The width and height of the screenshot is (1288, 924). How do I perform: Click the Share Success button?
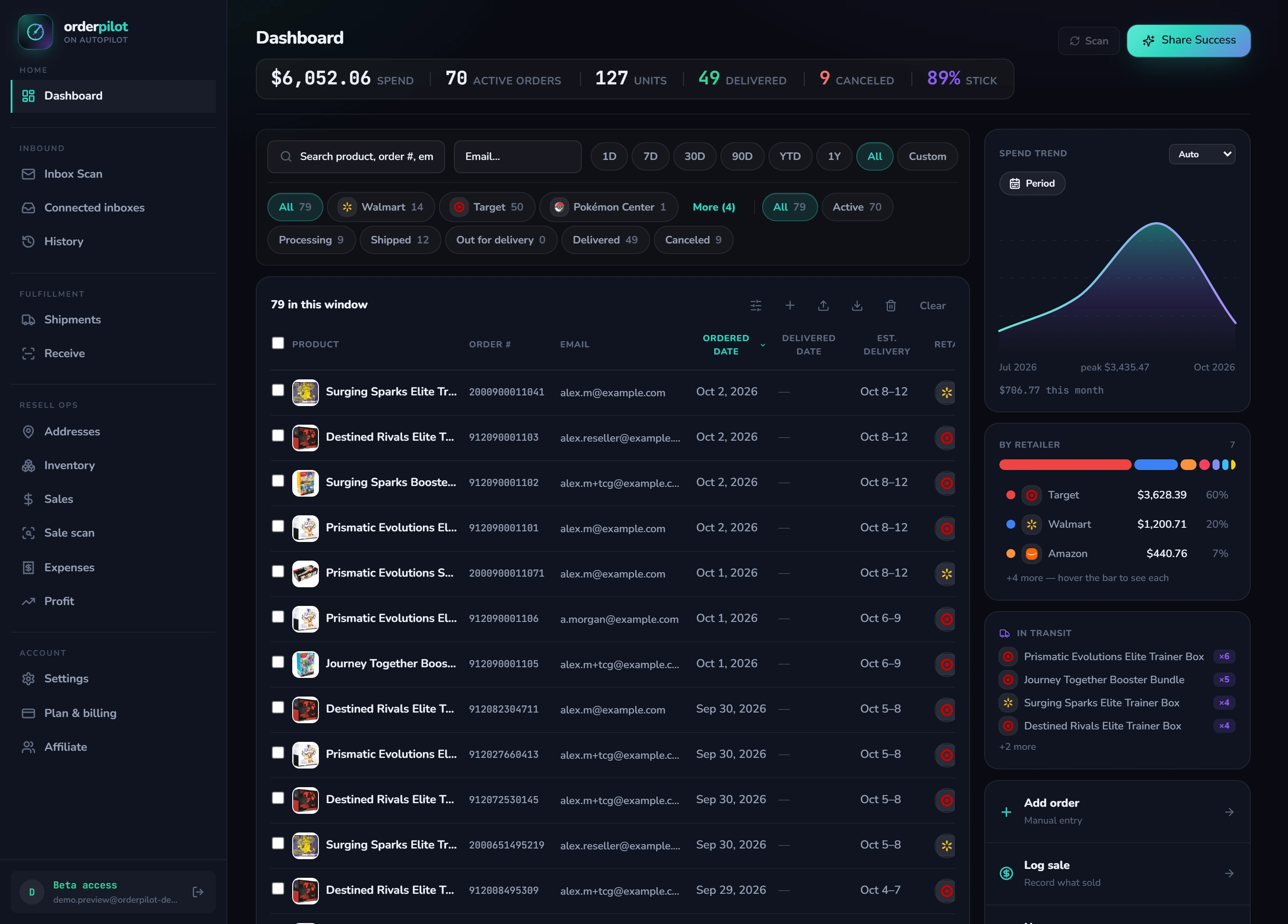click(1189, 40)
